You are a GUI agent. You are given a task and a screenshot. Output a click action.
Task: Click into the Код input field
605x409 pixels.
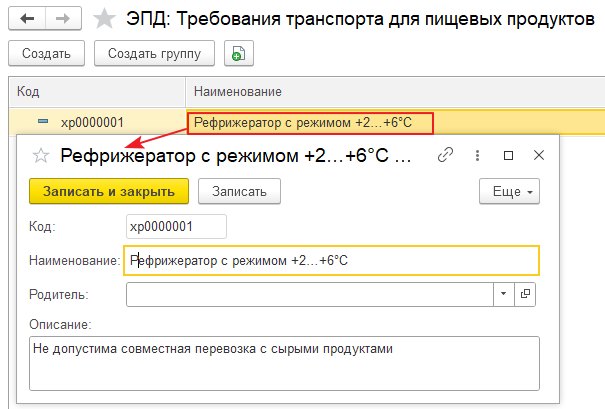[176, 226]
